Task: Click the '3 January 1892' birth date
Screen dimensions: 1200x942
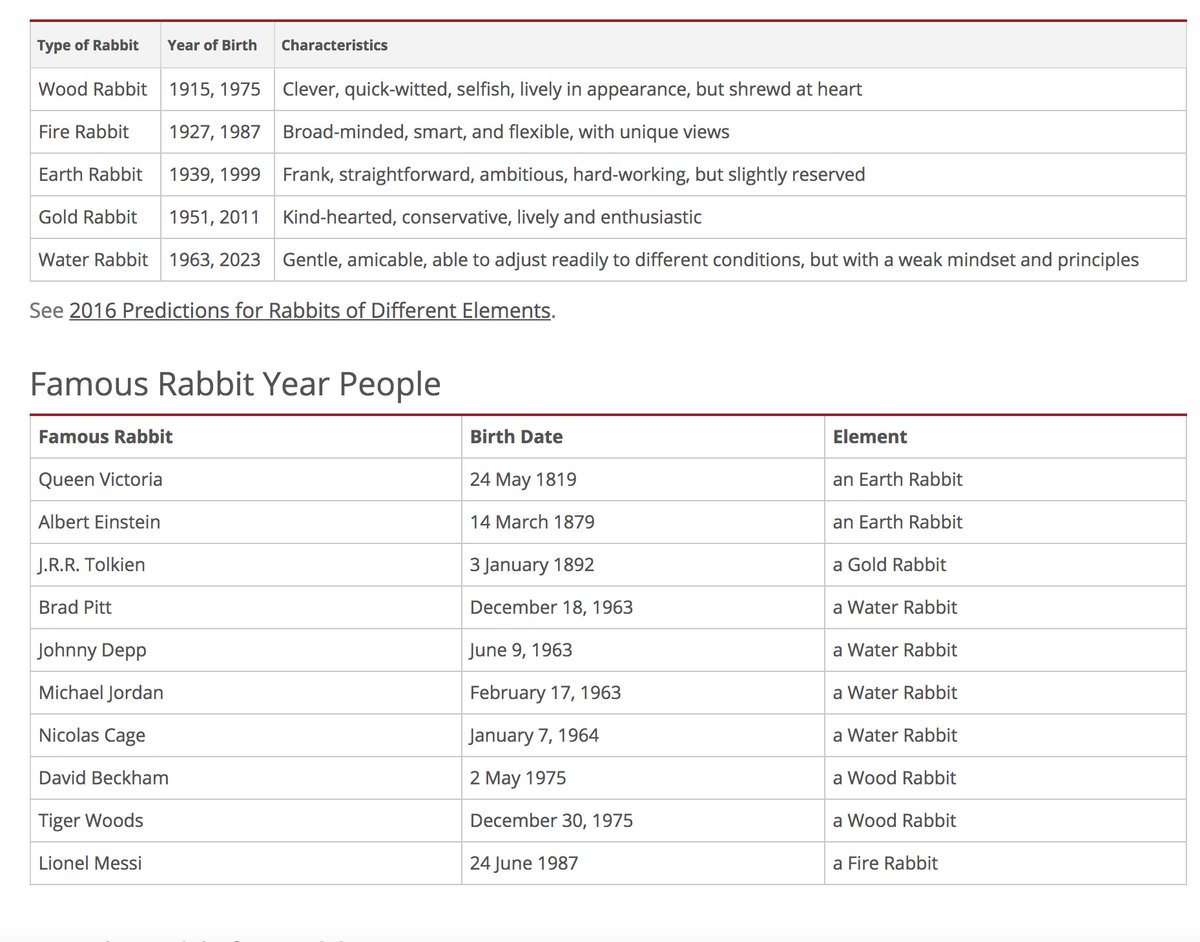Action: coord(532,564)
